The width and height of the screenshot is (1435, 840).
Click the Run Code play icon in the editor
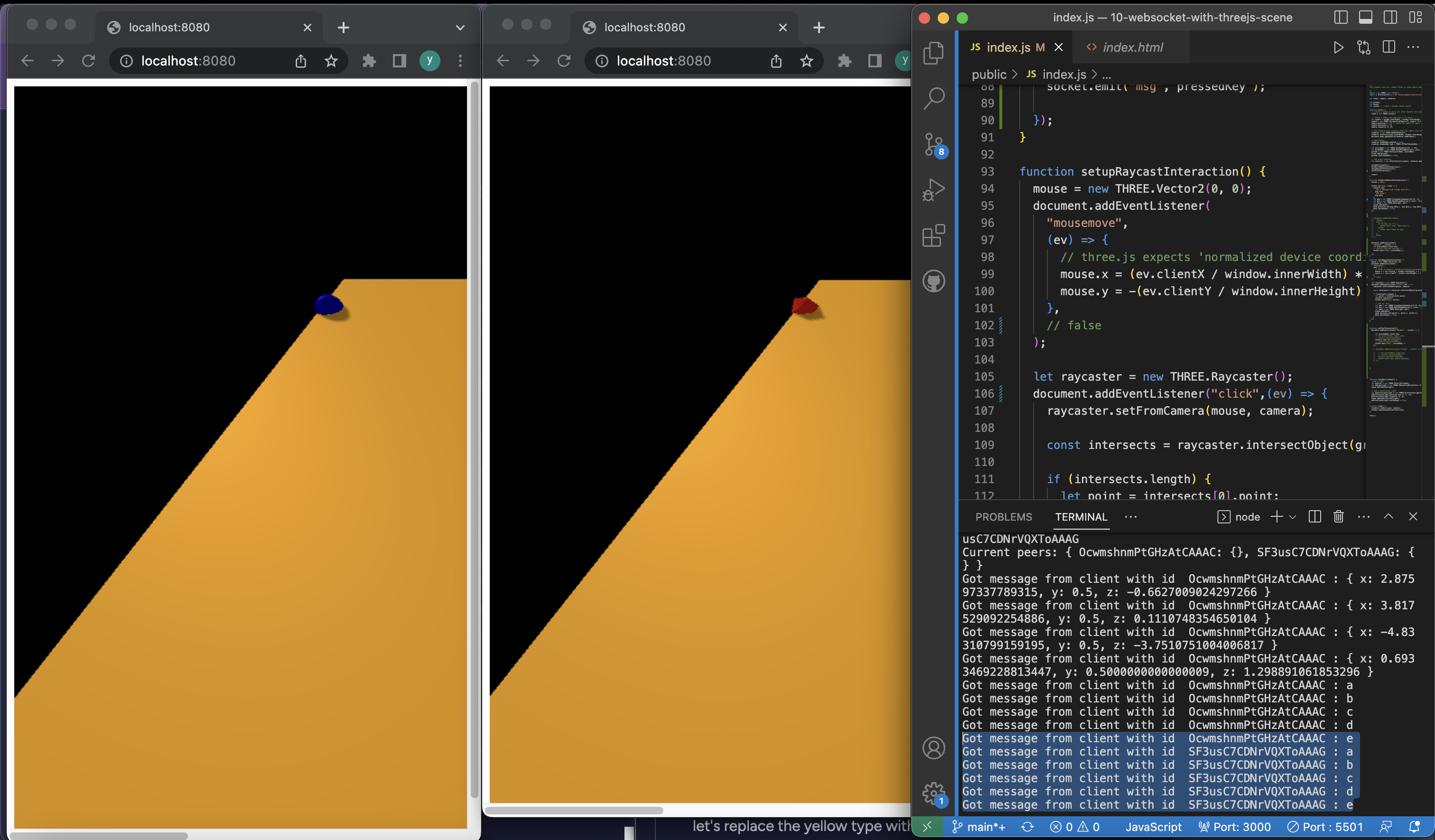1338,47
